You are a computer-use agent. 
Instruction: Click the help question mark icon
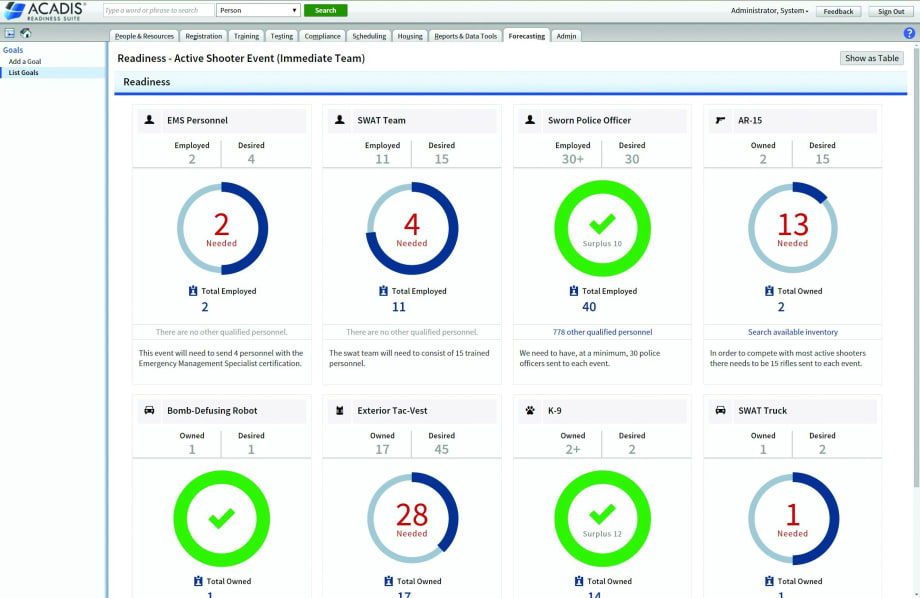click(909, 33)
